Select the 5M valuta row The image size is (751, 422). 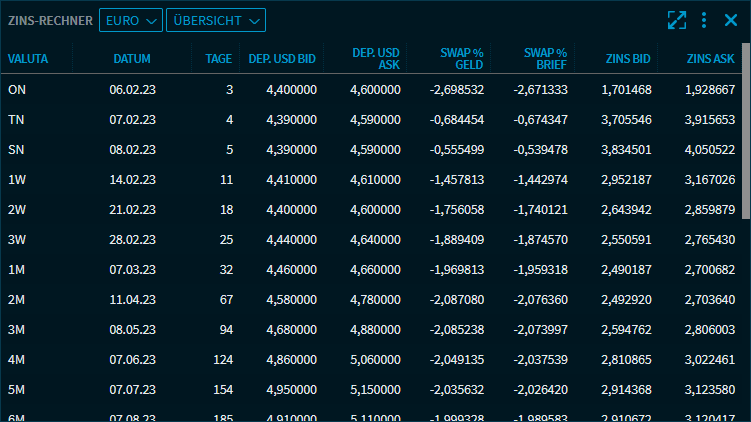(17, 390)
